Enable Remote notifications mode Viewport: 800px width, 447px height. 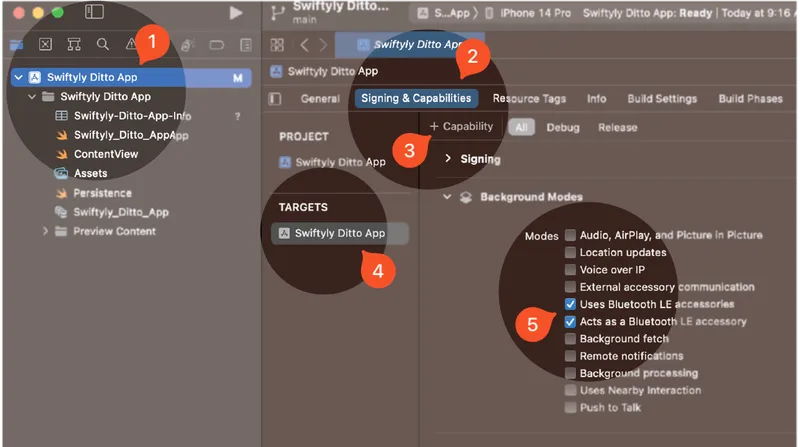(x=570, y=356)
